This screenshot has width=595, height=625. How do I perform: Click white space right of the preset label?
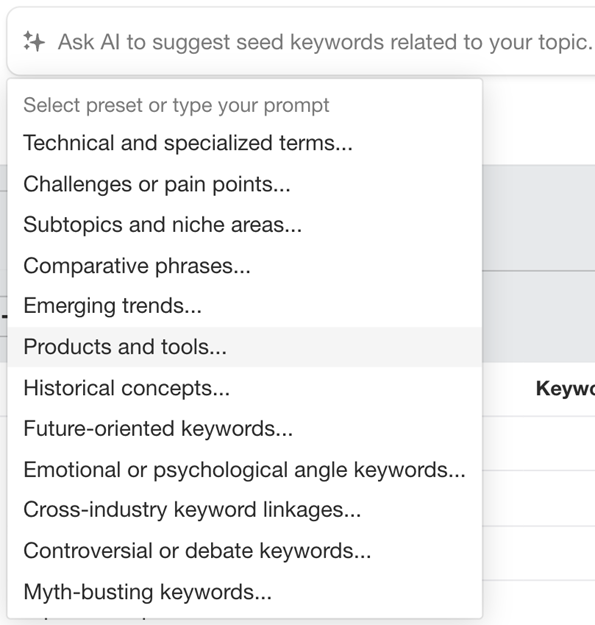coord(405,105)
